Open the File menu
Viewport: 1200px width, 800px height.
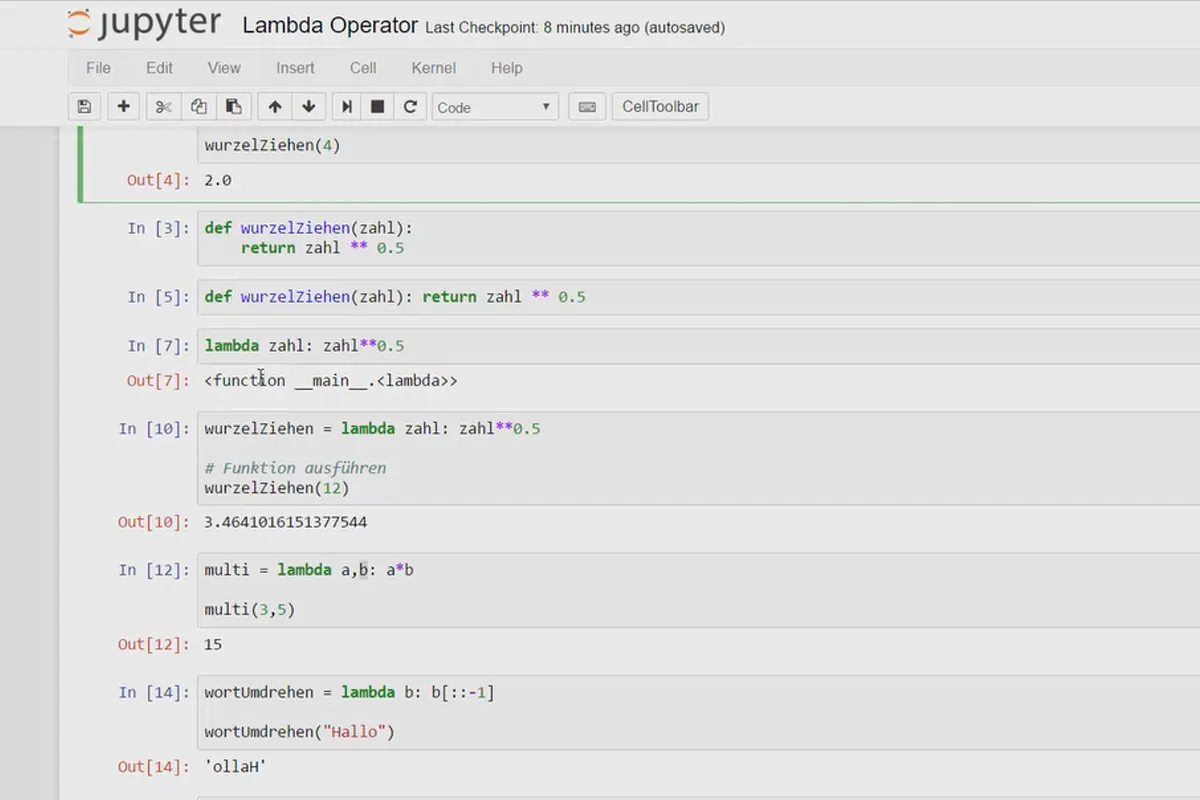98,68
